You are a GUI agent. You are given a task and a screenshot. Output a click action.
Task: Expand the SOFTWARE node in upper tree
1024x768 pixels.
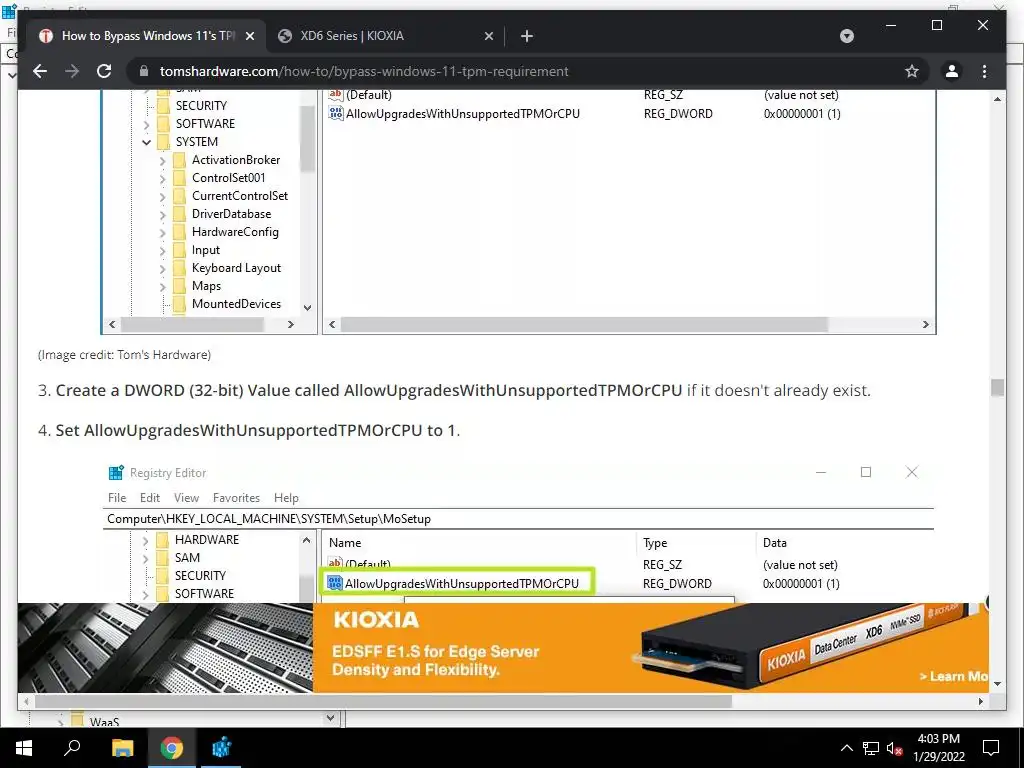[146, 124]
